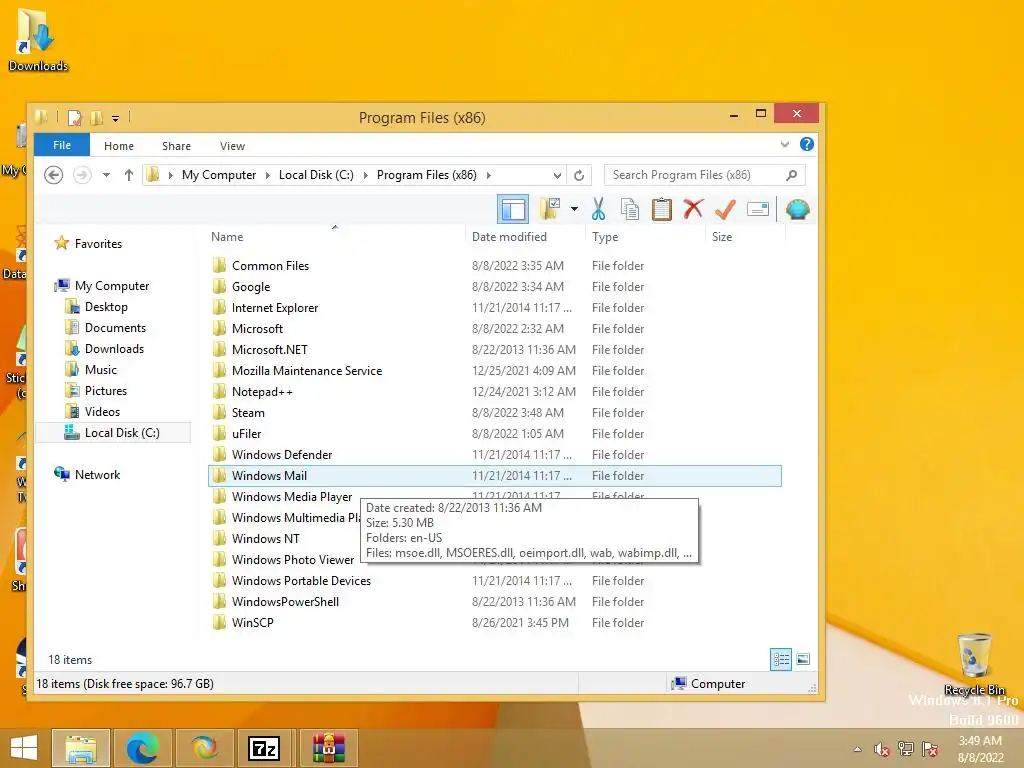Screen dimensions: 1024x768
Task: Select Network in the navigation pane
Action: 97,474
